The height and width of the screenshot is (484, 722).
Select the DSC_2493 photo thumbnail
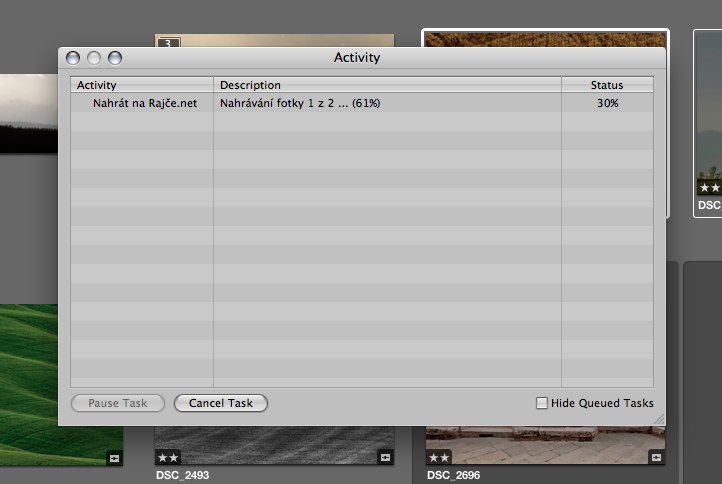(274, 445)
